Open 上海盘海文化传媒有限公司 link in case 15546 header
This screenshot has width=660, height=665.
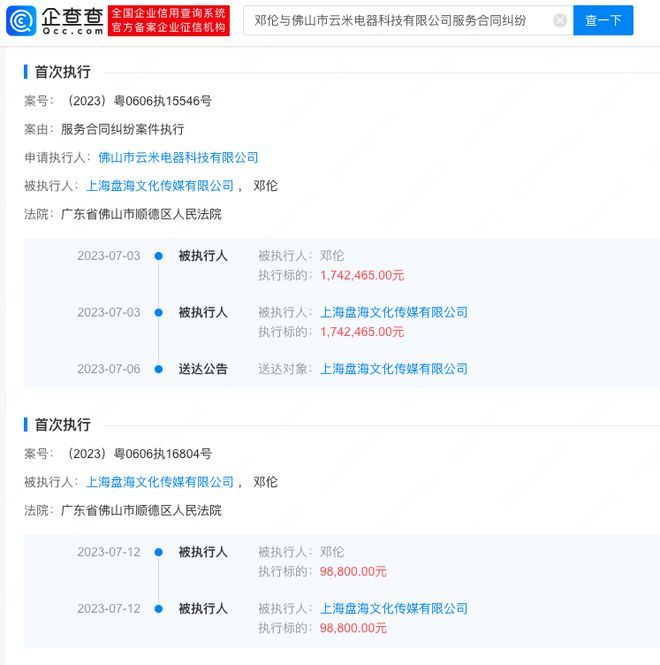(160, 186)
